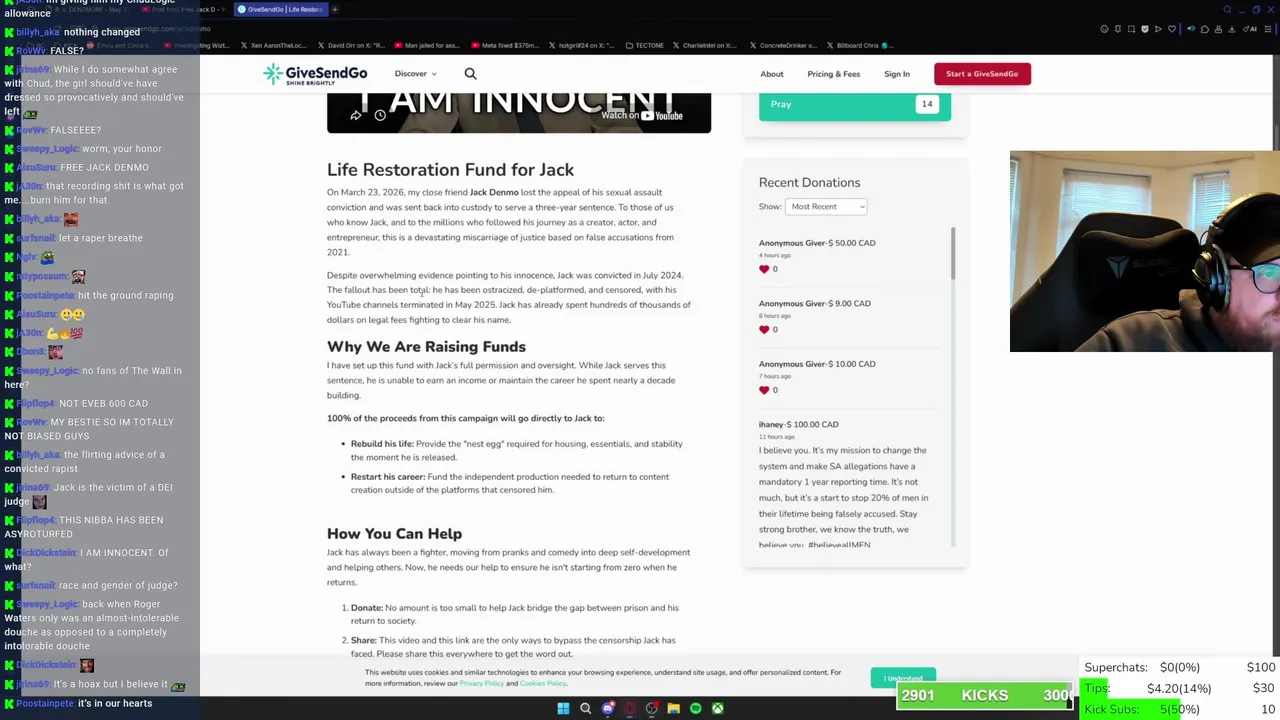
Task: Click the pinboard pin icon in browser toolbar
Action: [x=1118, y=29]
